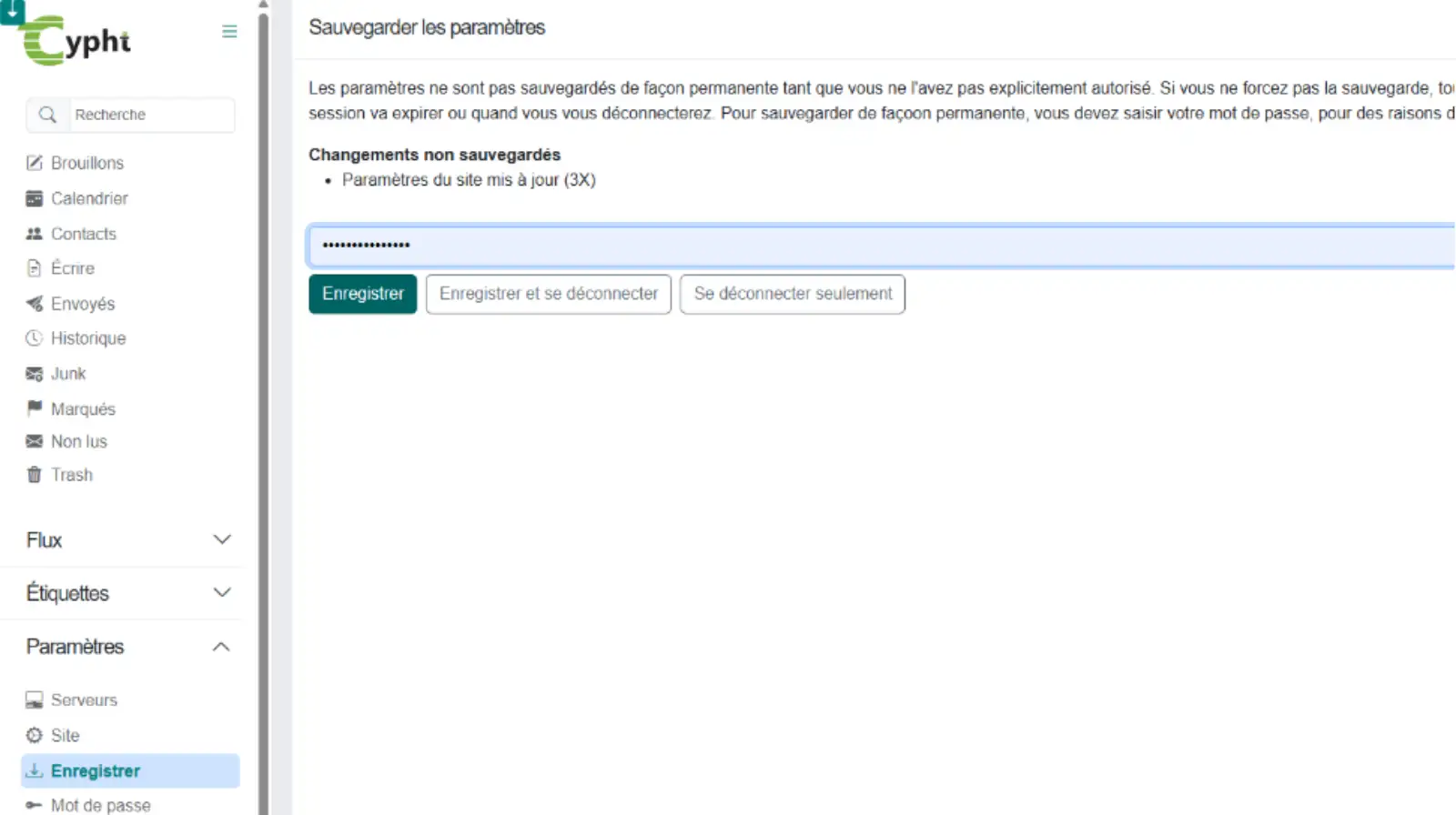The image size is (1456, 815).
Task: Open Historique clock icon
Action: tap(35, 338)
